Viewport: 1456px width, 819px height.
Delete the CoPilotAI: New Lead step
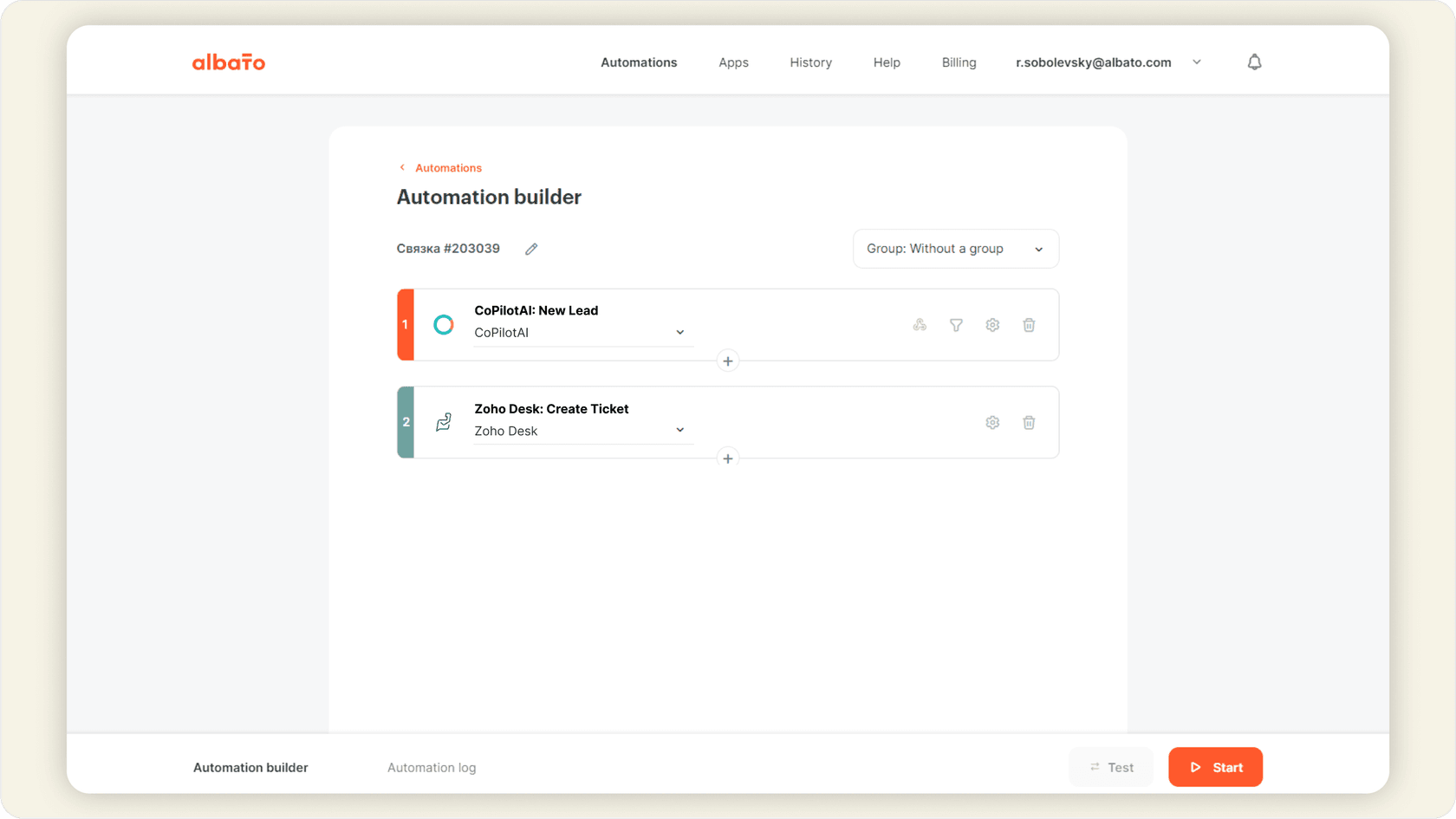(1029, 325)
